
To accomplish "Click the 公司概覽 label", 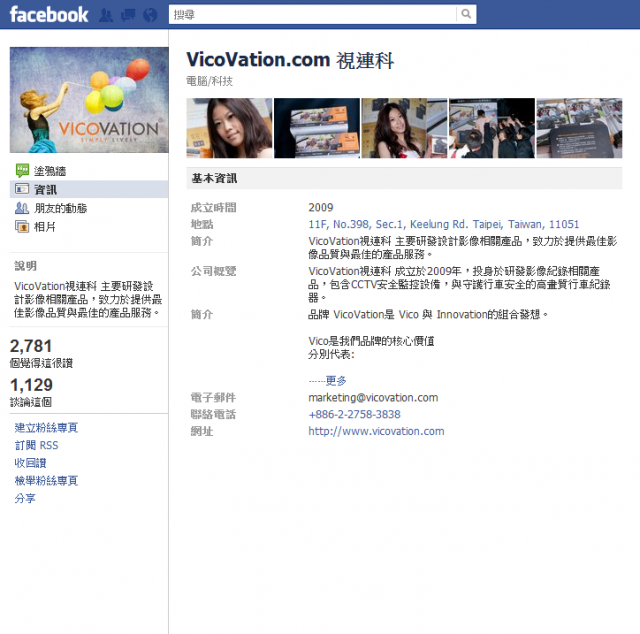I will (x=213, y=271).
